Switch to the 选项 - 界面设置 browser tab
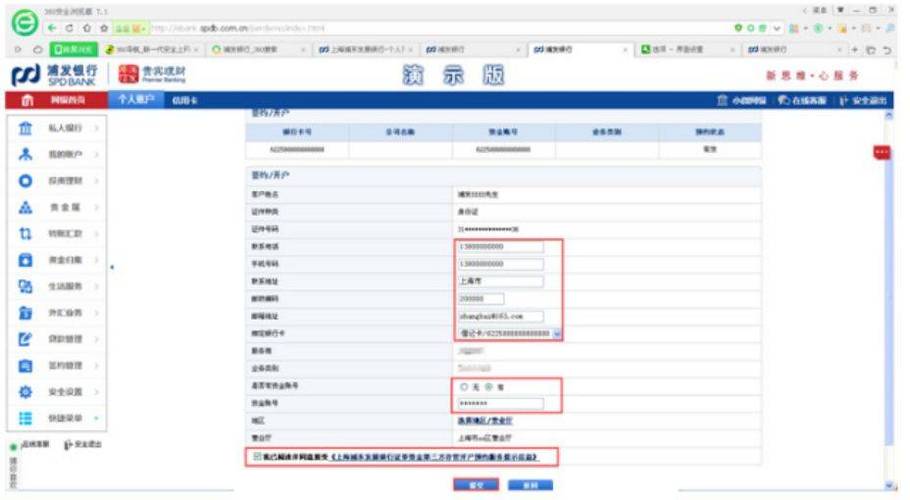Image resolution: width=910 pixels, height=500 pixels. click(688, 50)
